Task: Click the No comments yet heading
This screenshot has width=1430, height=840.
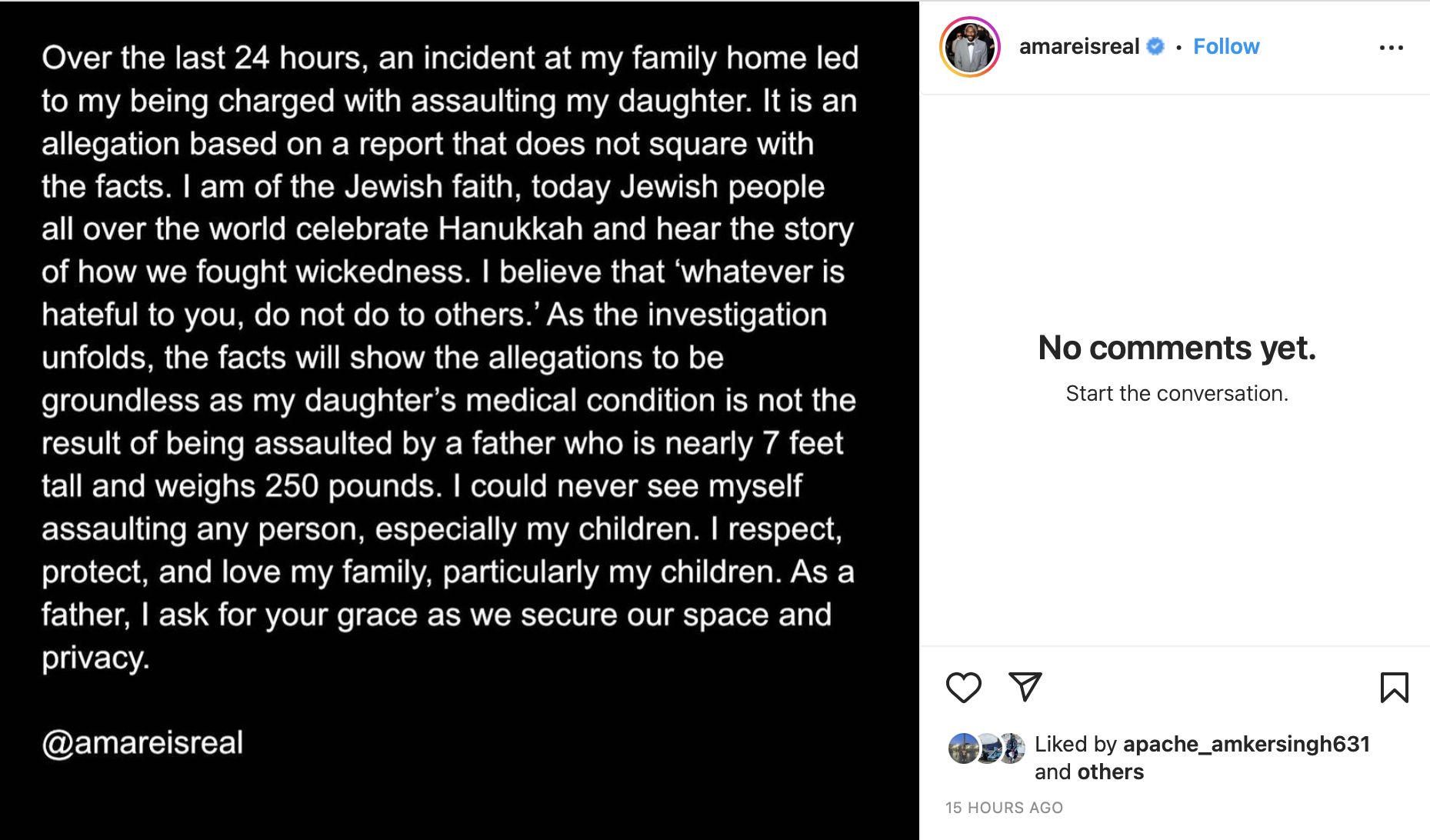Action: point(1177,348)
